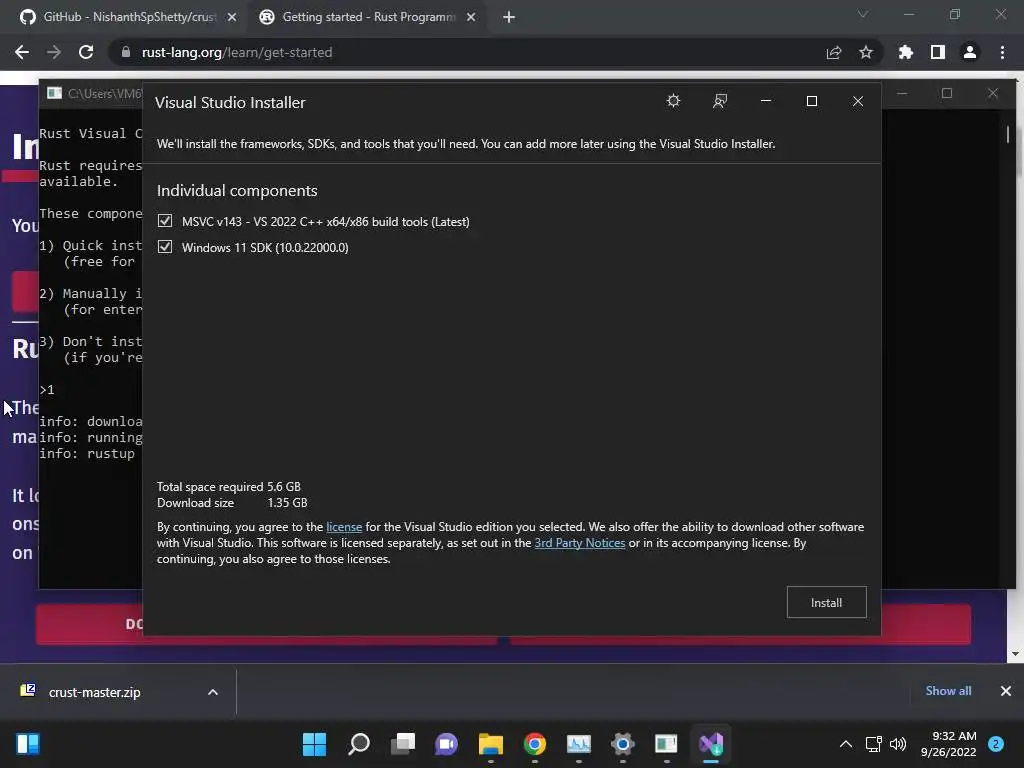
Task: Open Widgets at taskbar left edge
Action: tap(28, 744)
